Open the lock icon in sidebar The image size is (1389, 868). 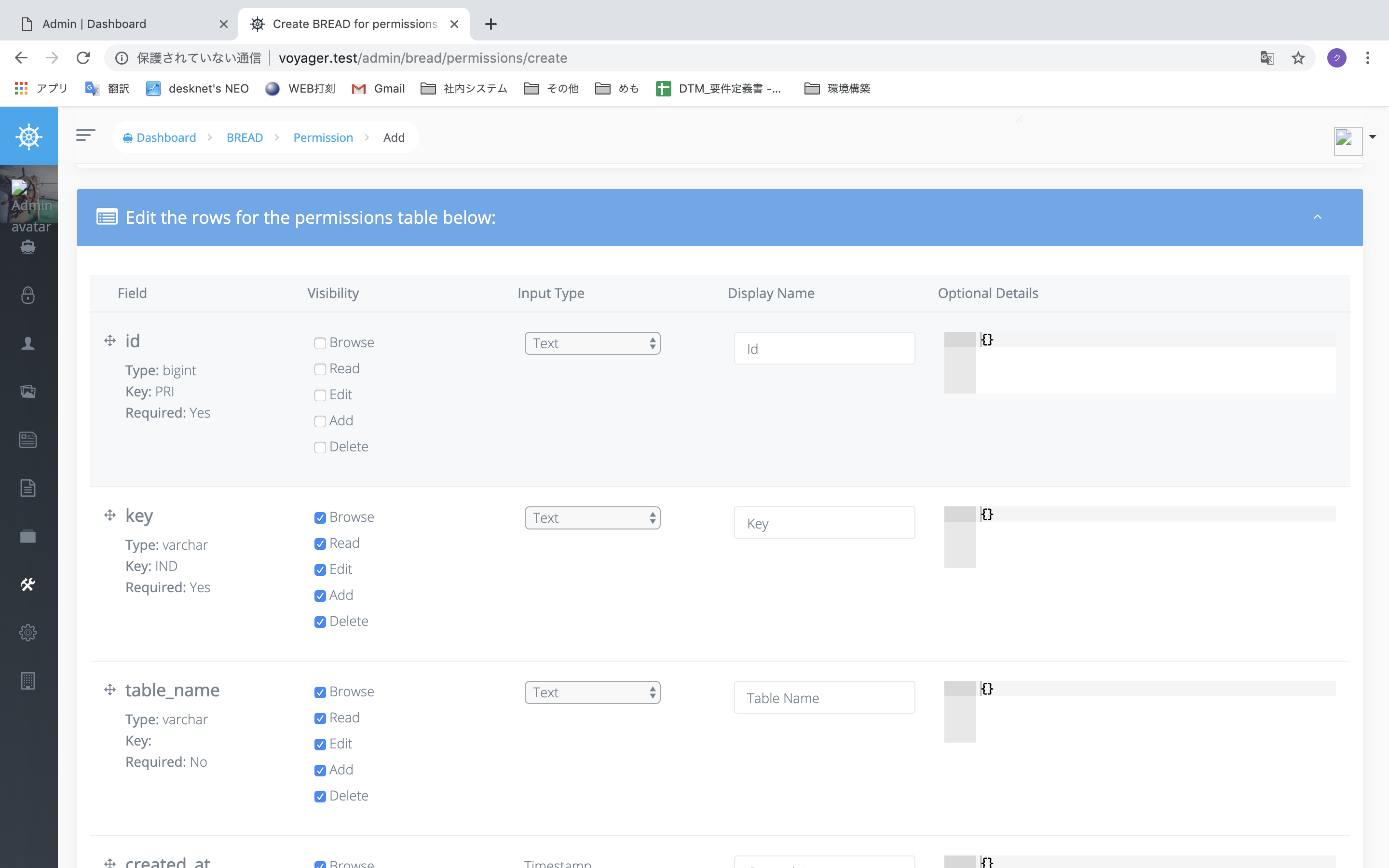pyautogui.click(x=27, y=295)
